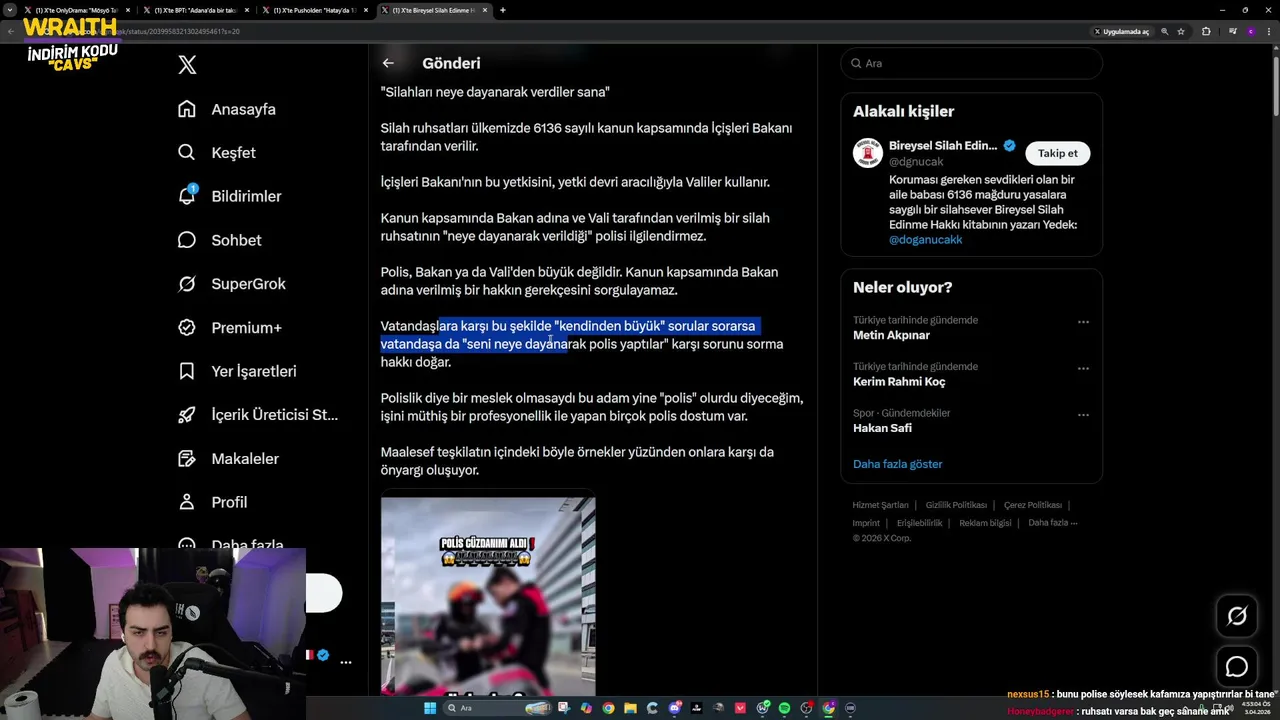The height and width of the screenshot is (720, 1280).
Task: Click the Ara search field on X
Action: (x=971, y=63)
